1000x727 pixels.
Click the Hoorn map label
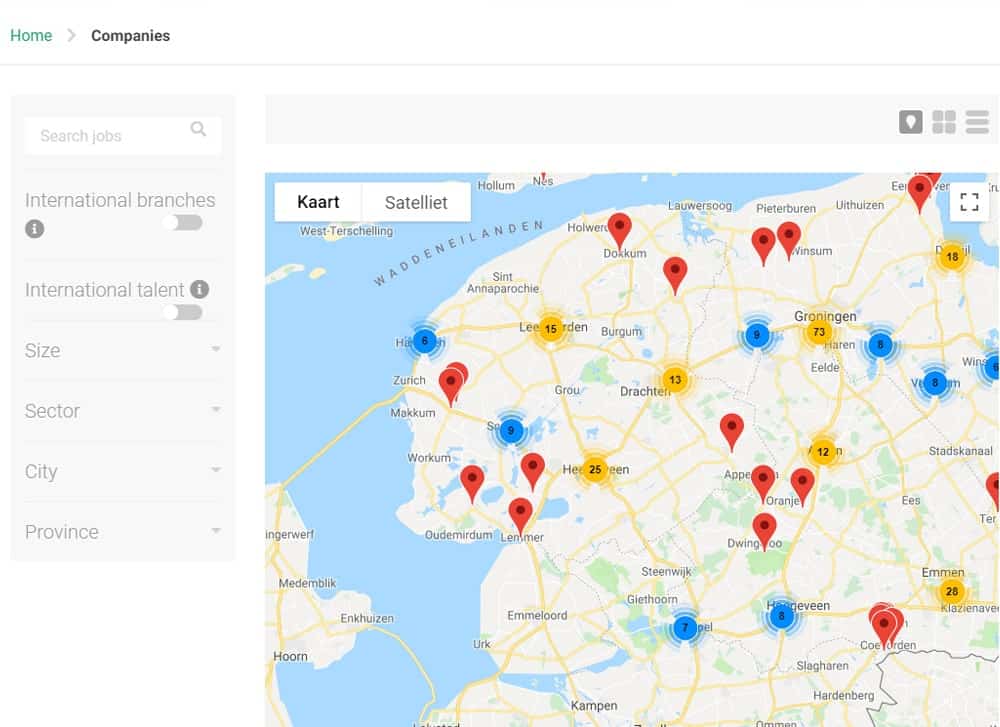(290, 656)
